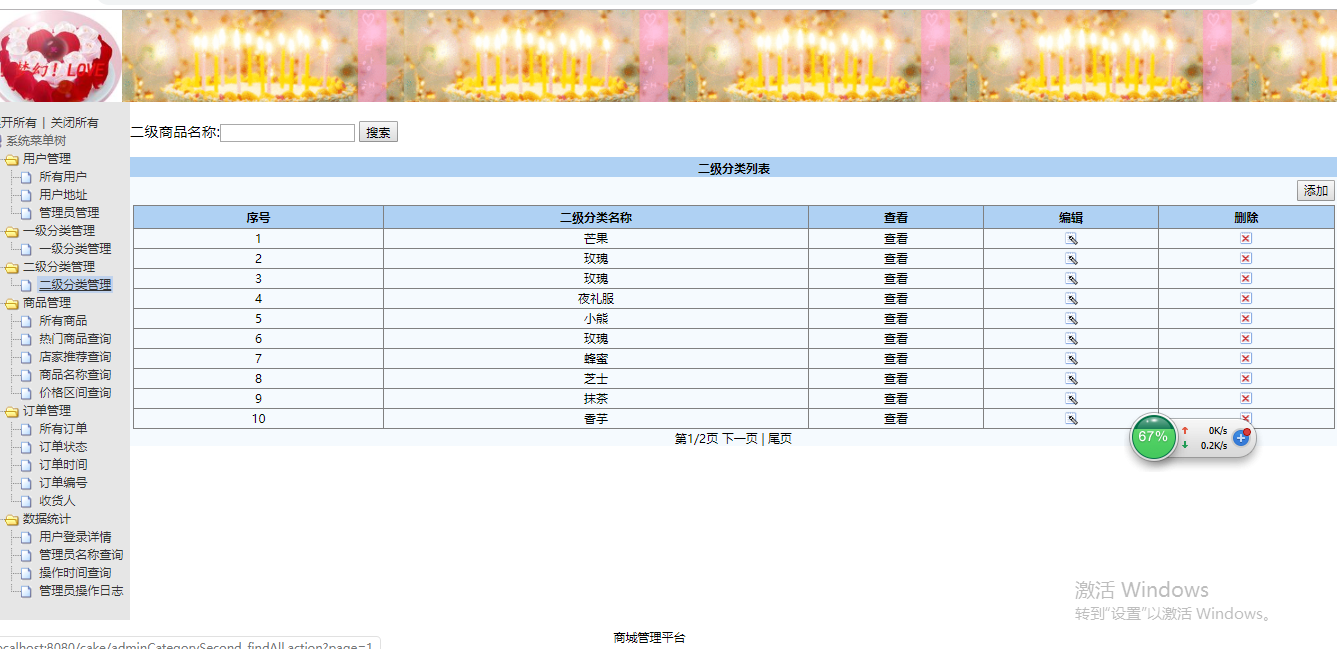Viewport: 1337px width, 649px height.
Task: Edit the 芒果 category via pencil icon
Action: (1071, 239)
